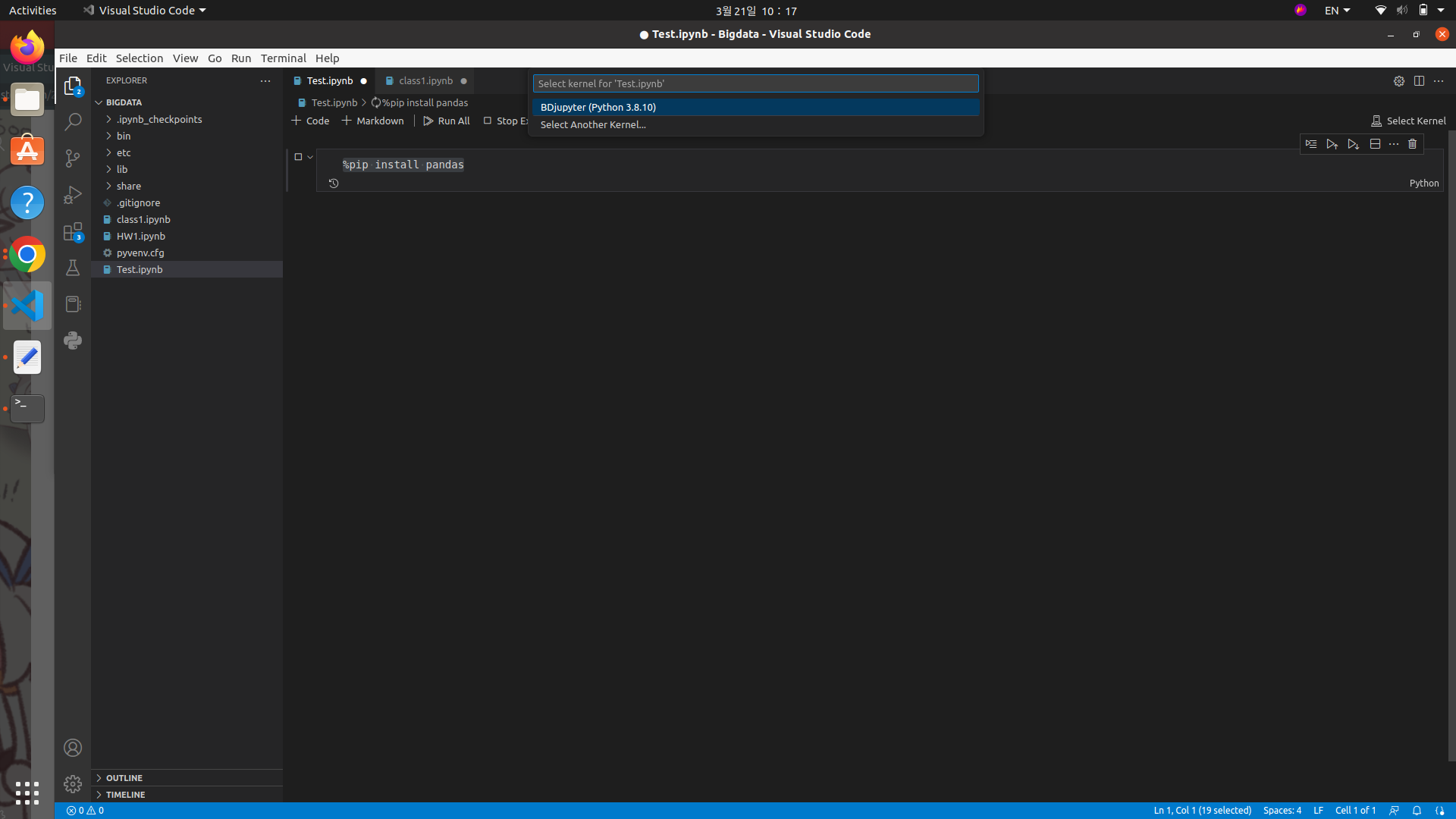Click Spaces: 4 in status bar
Viewport: 1456px width, 819px height.
click(1282, 811)
